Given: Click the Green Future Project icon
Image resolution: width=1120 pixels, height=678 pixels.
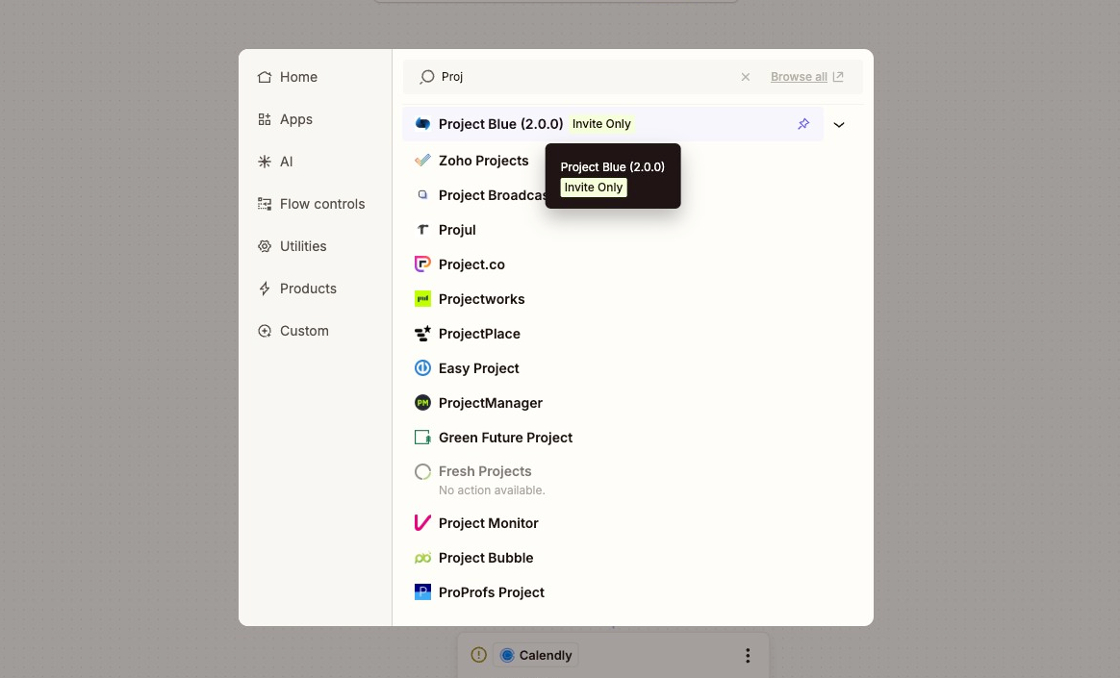Looking at the screenshot, I should point(423,437).
